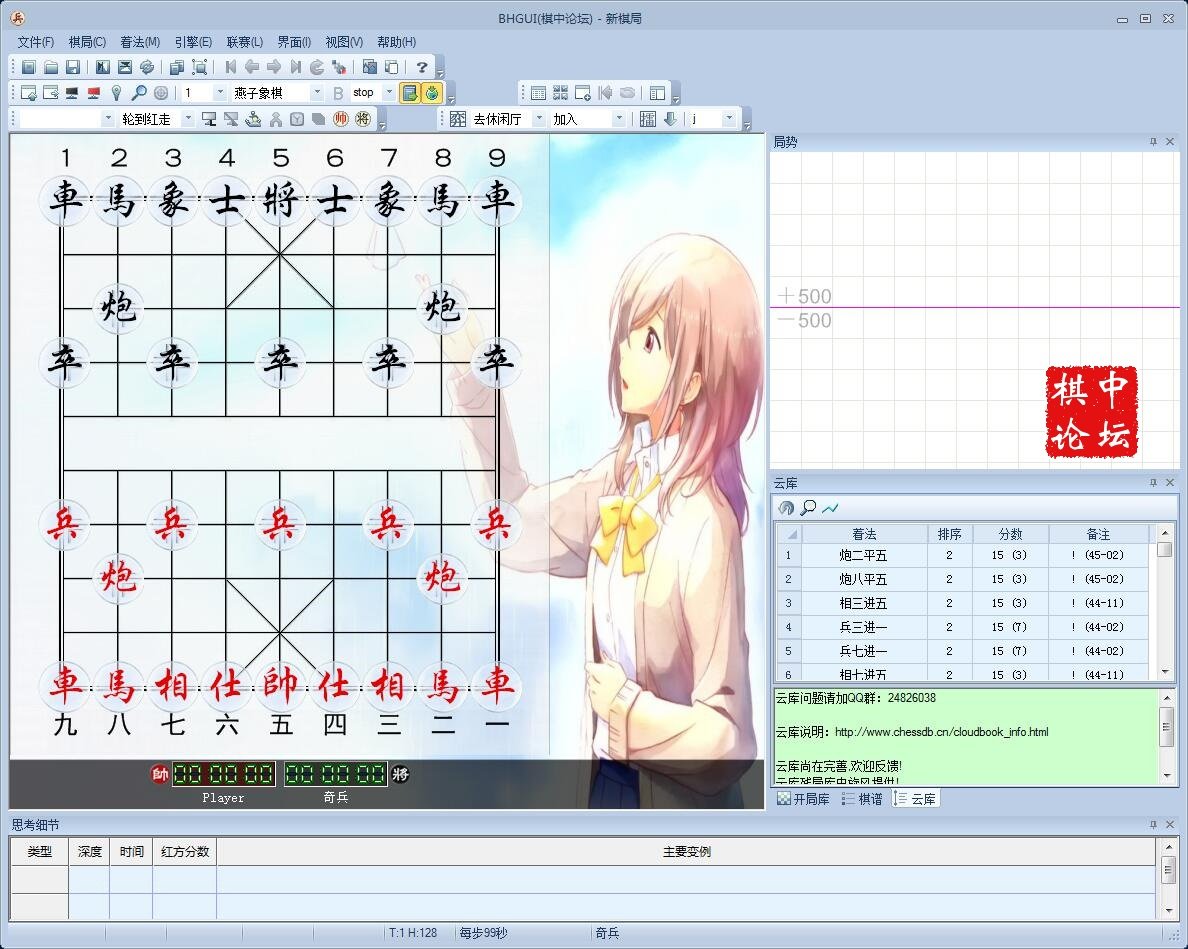
Task: Open the 界面(I) menu
Action: [294, 42]
